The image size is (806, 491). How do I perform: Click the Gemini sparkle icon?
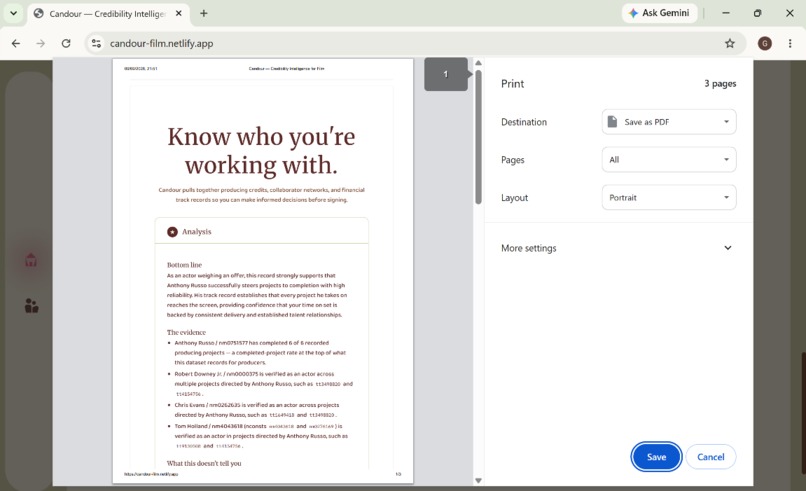pos(633,13)
